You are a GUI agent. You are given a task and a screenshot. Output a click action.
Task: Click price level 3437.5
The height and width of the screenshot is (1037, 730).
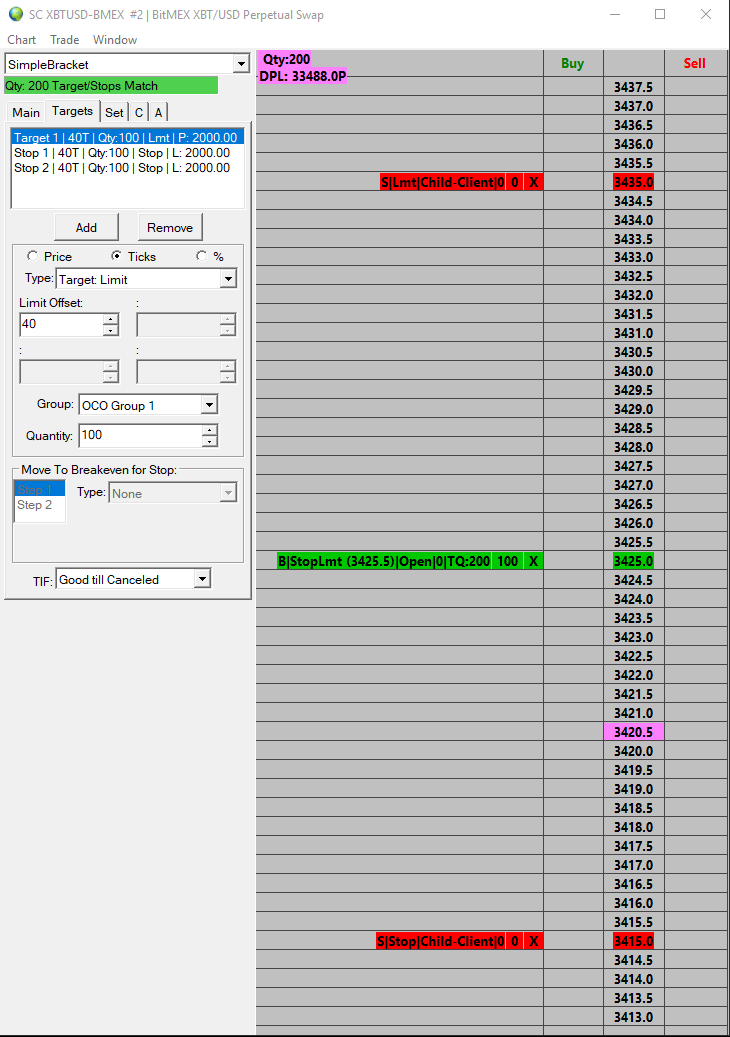coord(633,87)
